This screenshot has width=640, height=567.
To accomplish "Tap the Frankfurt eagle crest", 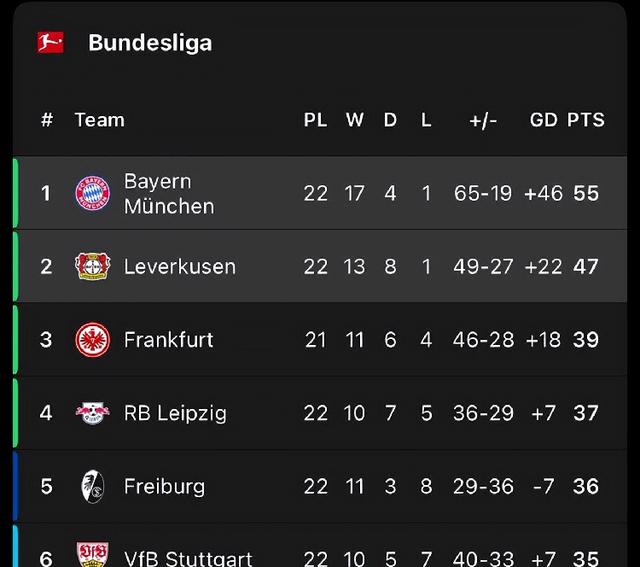I will pyautogui.click(x=93, y=340).
